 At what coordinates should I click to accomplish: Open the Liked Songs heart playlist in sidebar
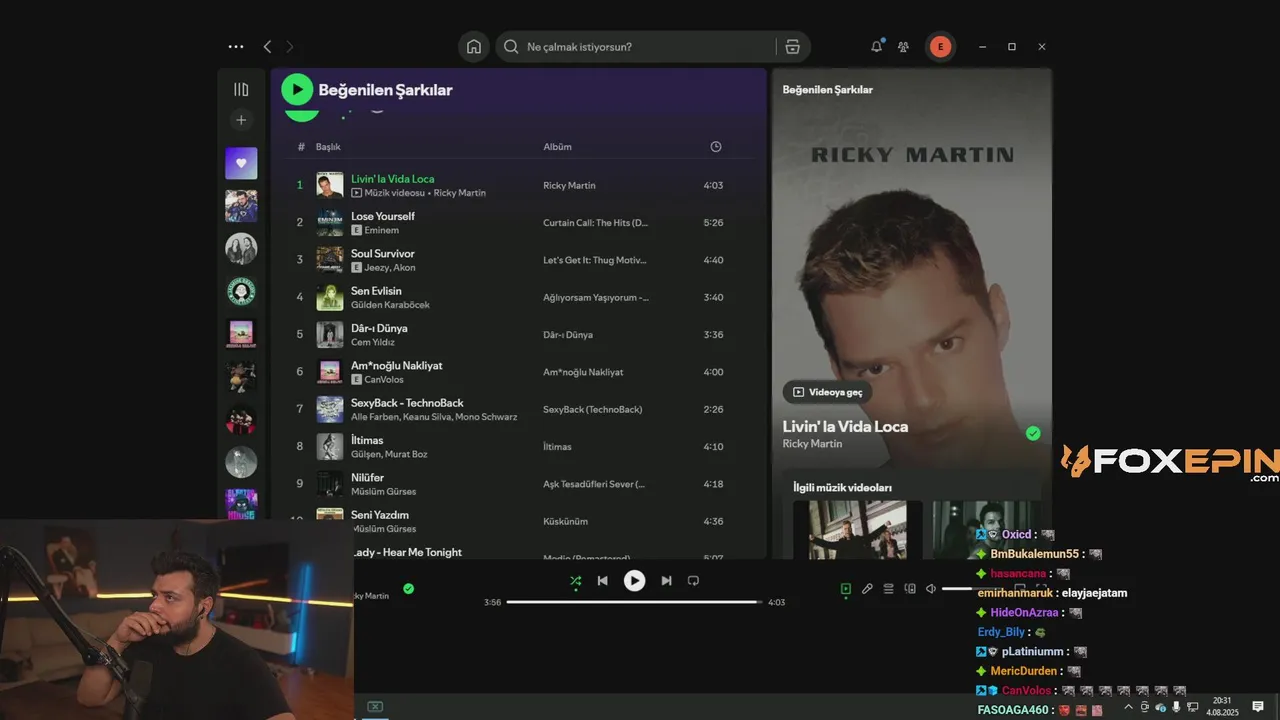click(241, 163)
